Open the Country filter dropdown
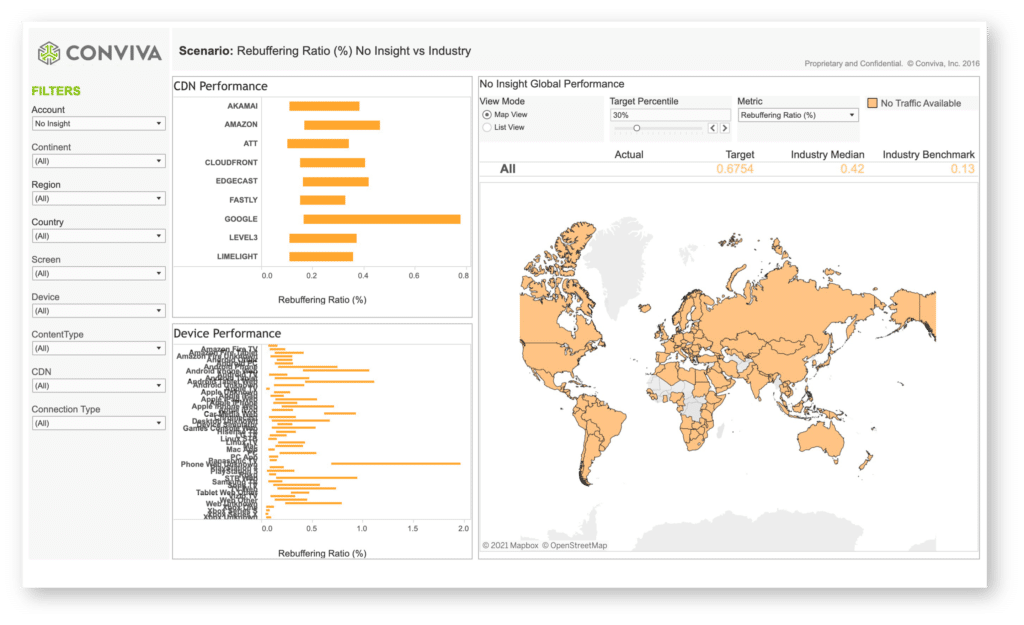The image size is (1024, 625). [x=98, y=236]
